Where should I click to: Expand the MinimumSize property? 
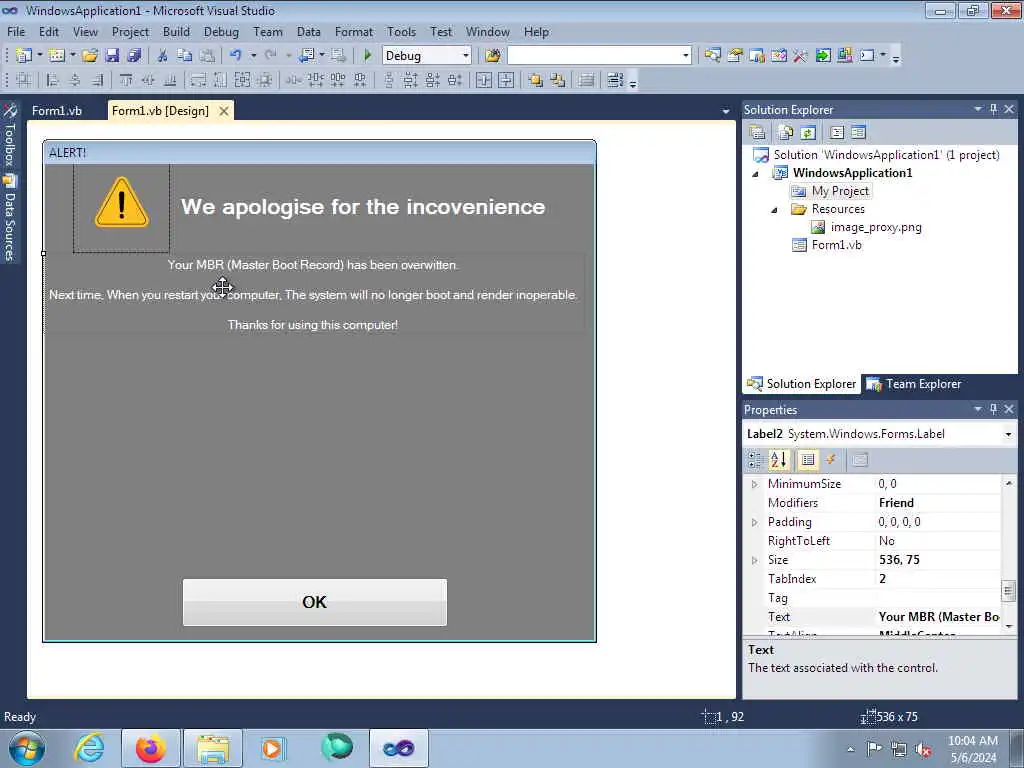[754, 484]
